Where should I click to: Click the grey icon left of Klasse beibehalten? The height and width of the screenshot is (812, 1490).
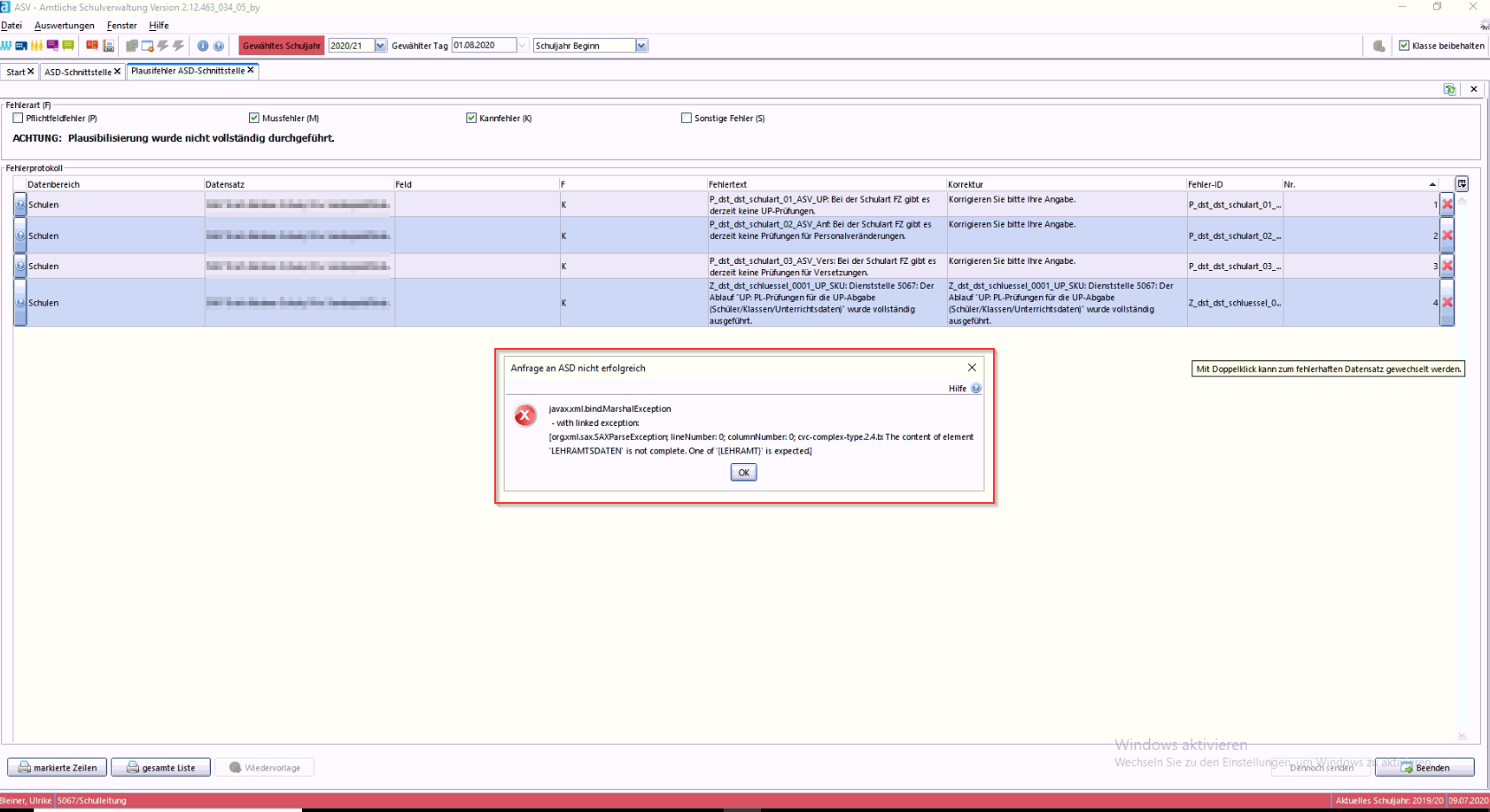(1379, 46)
